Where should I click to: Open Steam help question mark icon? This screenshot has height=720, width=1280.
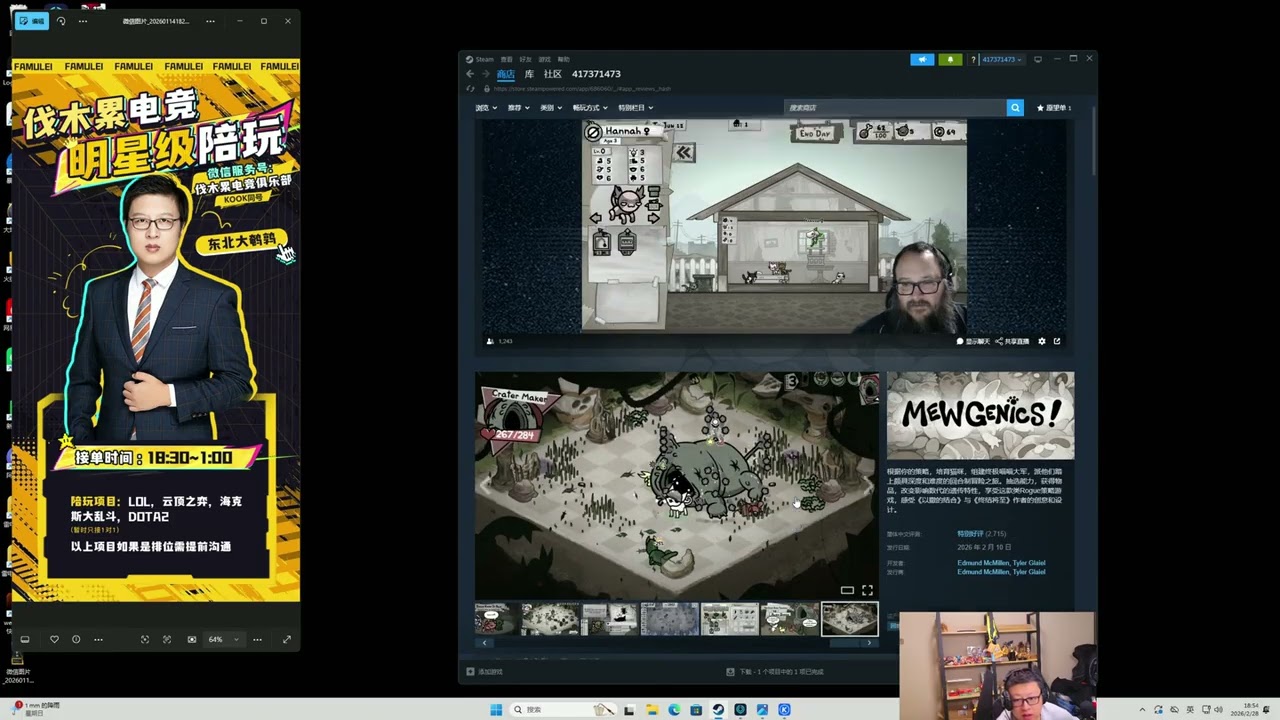click(x=973, y=59)
